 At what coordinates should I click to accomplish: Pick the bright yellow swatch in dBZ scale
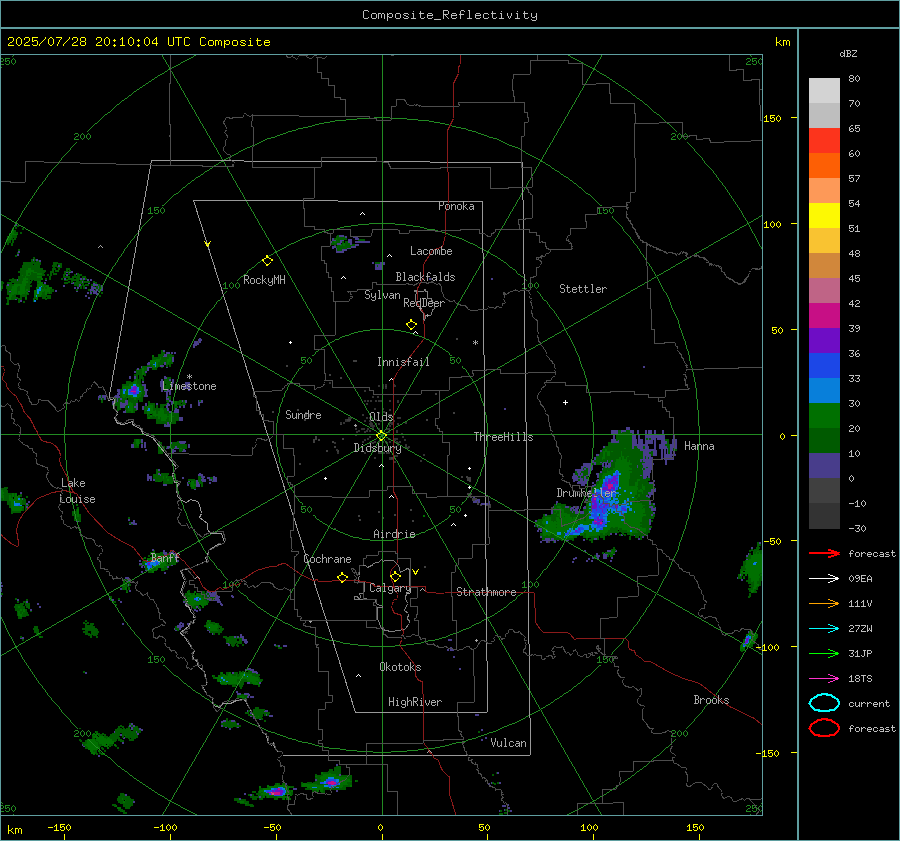tap(824, 215)
